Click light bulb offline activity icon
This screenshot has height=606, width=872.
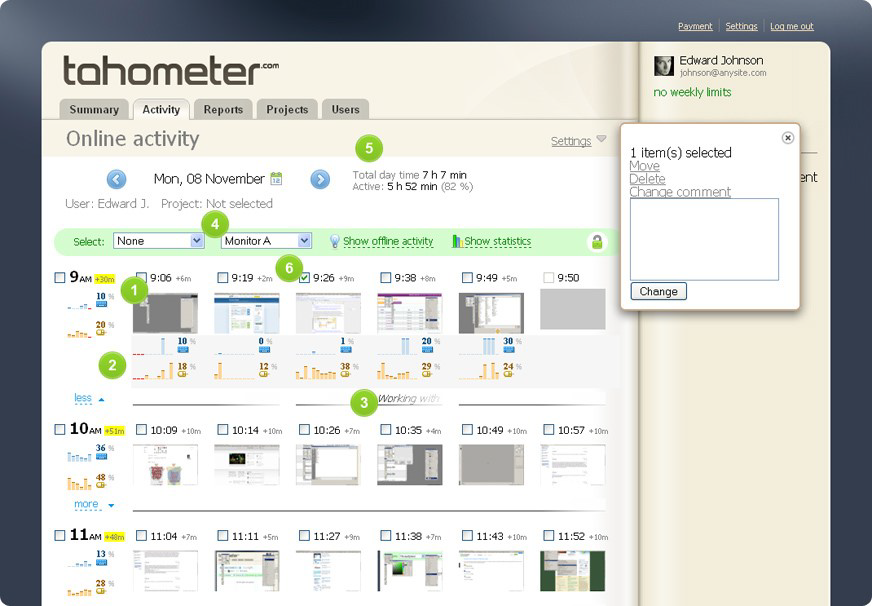[334, 241]
